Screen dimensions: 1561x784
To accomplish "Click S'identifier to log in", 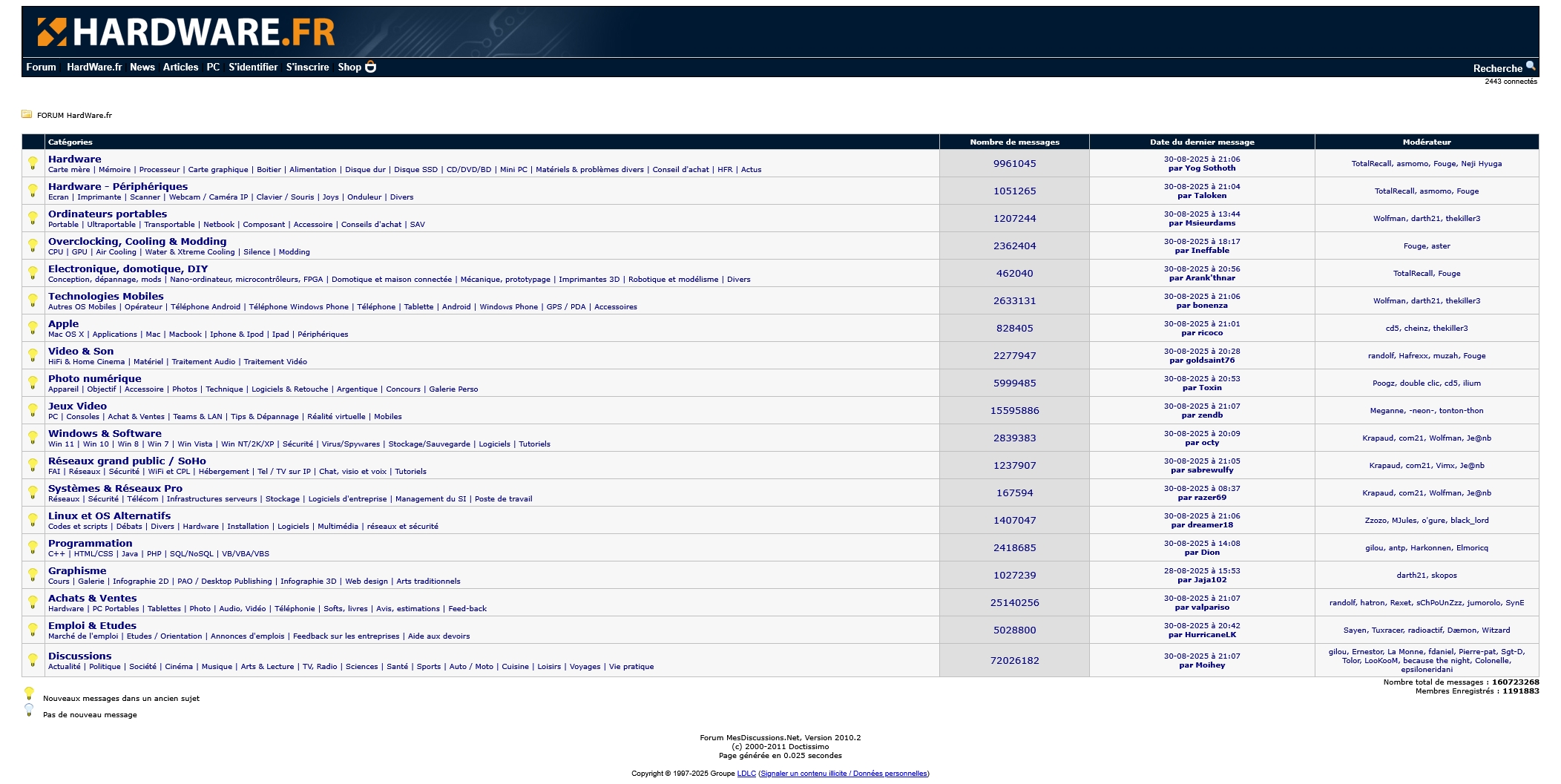I will coord(253,67).
